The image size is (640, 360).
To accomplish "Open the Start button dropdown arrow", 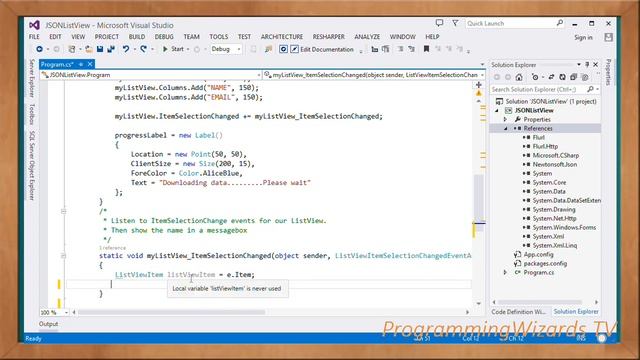I will (188, 49).
